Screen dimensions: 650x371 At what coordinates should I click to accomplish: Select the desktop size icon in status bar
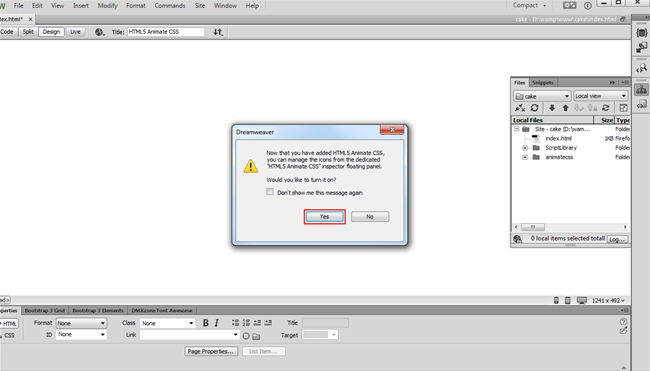pos(582,300)
